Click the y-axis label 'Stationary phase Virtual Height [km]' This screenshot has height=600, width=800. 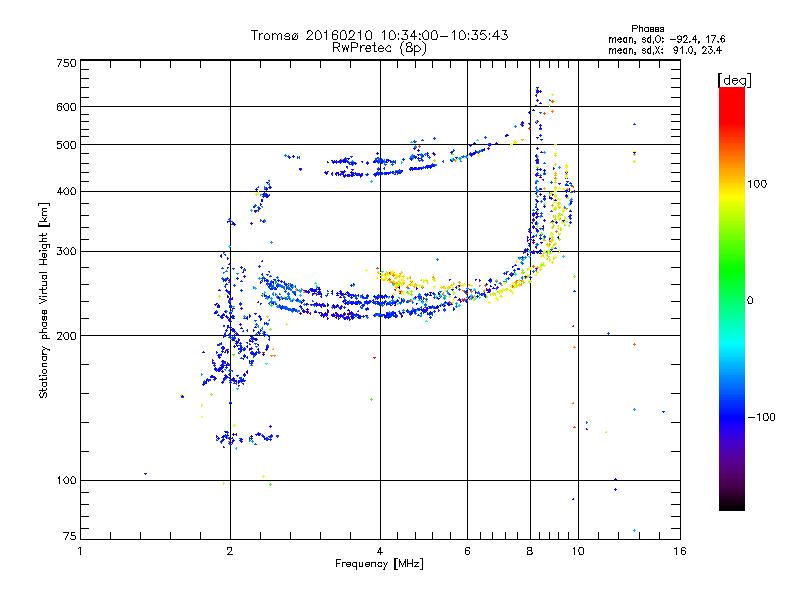point(44,300)
